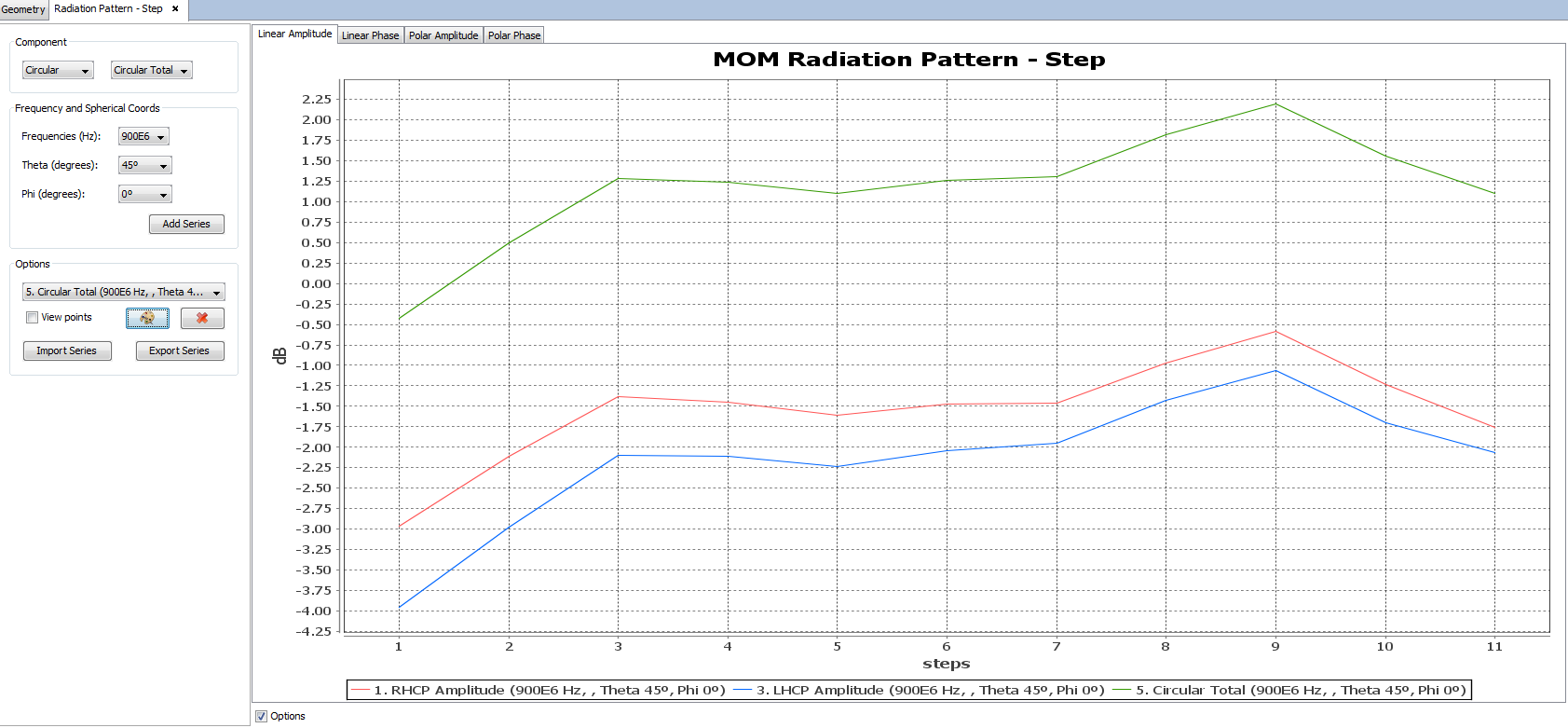Click the Import Series button

(x=67, y=351)
